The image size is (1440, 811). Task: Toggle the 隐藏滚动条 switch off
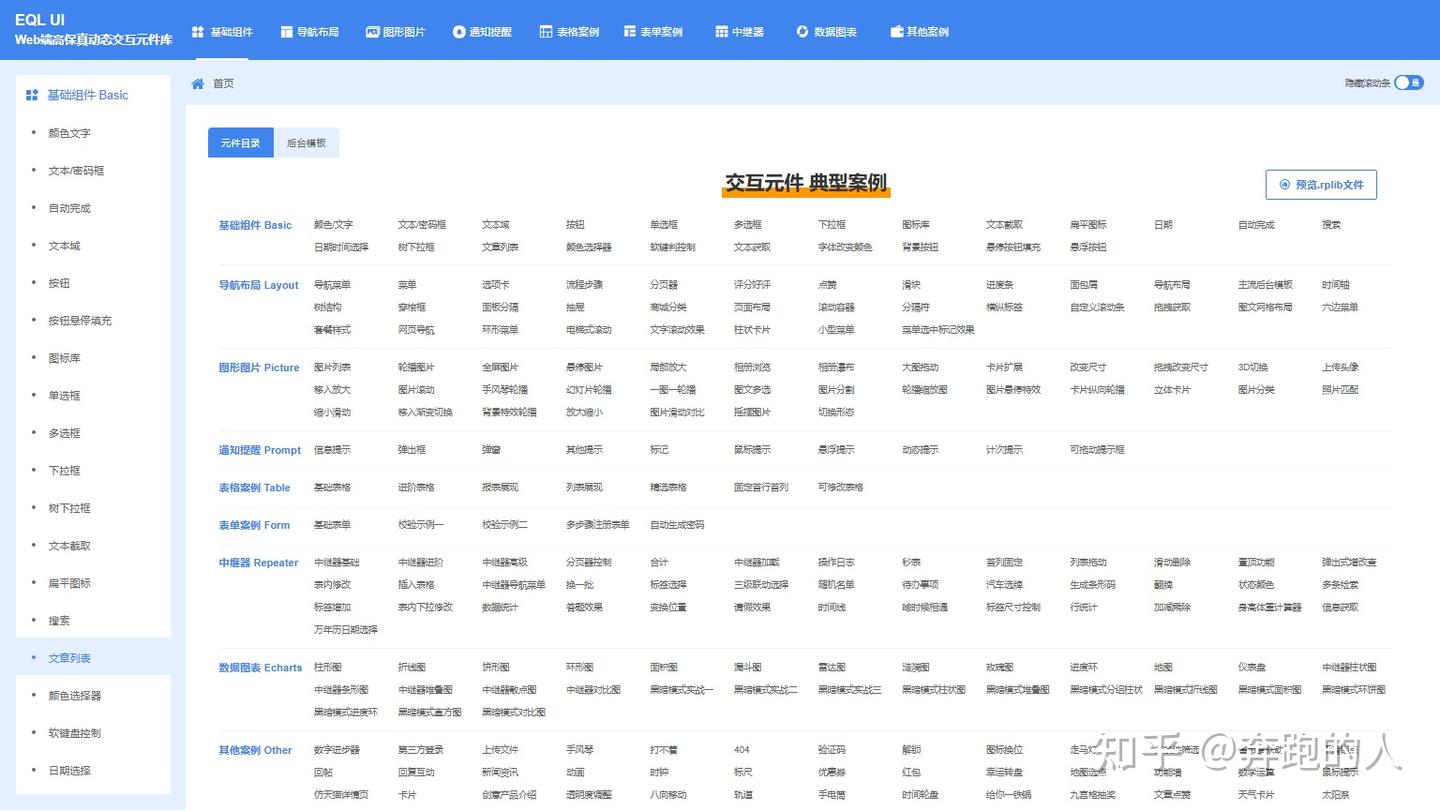pos(1408,83)
